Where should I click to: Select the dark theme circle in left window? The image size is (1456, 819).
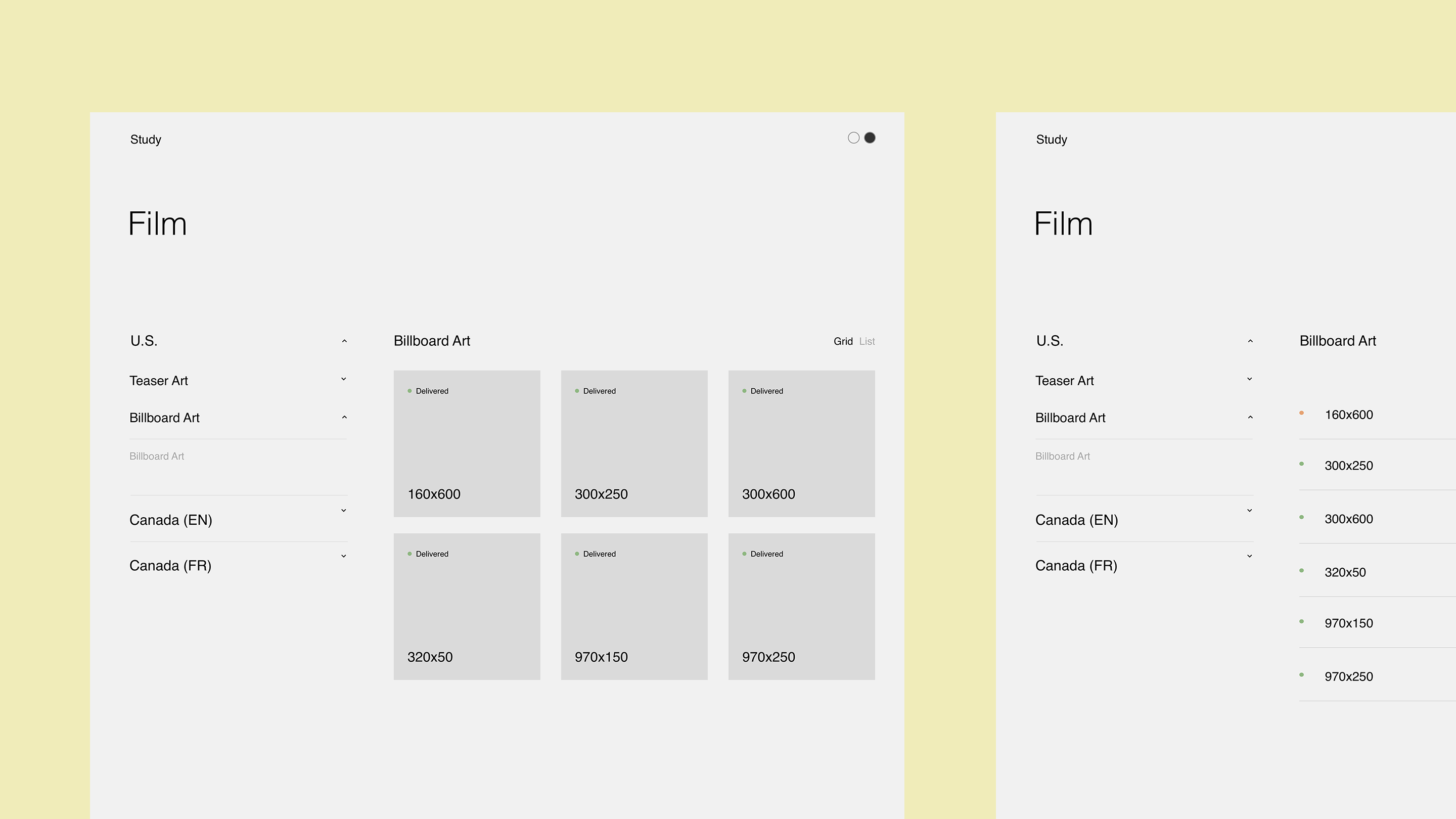(870, 138)
